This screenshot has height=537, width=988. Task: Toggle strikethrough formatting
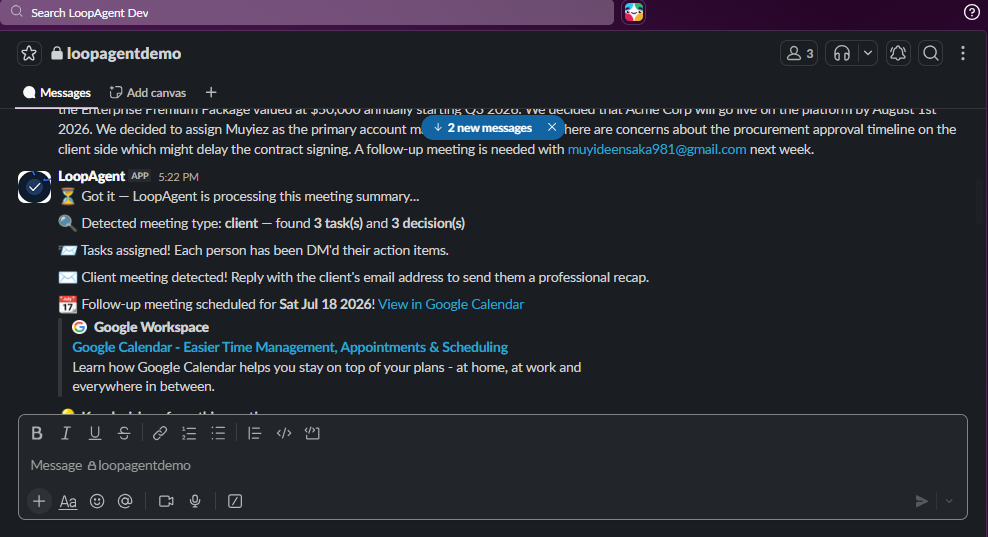pos(124,433)
